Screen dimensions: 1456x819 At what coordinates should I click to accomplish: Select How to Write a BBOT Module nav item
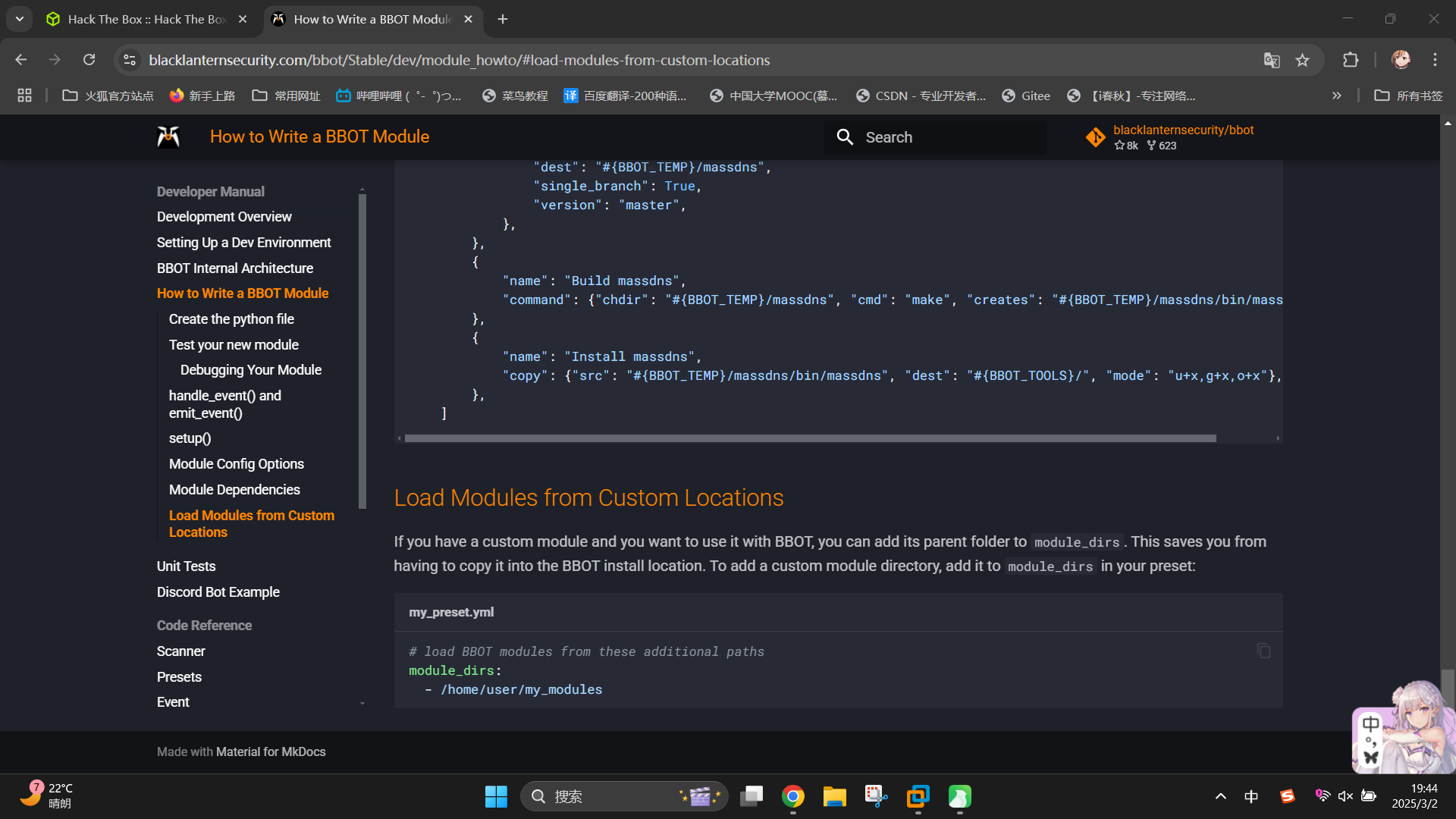click(242, 293)
